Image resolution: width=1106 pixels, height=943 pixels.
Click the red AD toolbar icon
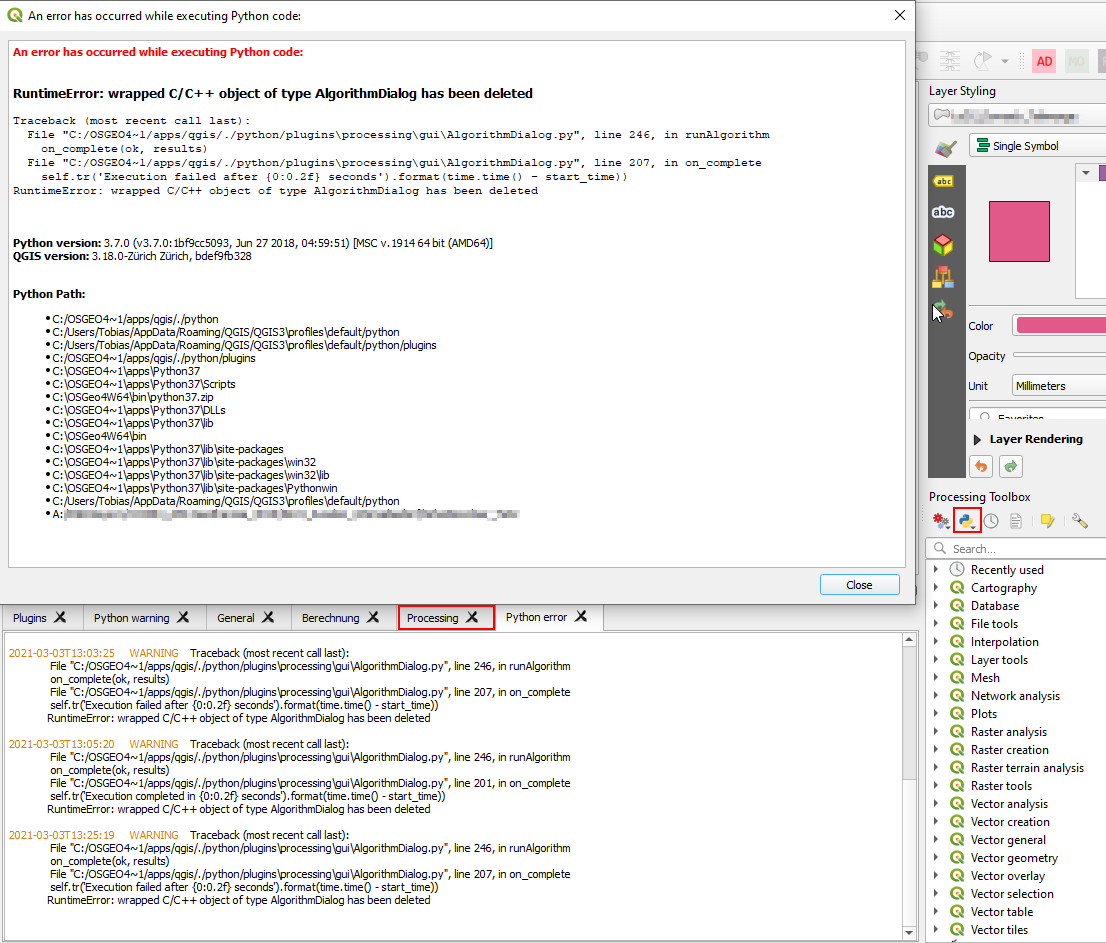1045,61
